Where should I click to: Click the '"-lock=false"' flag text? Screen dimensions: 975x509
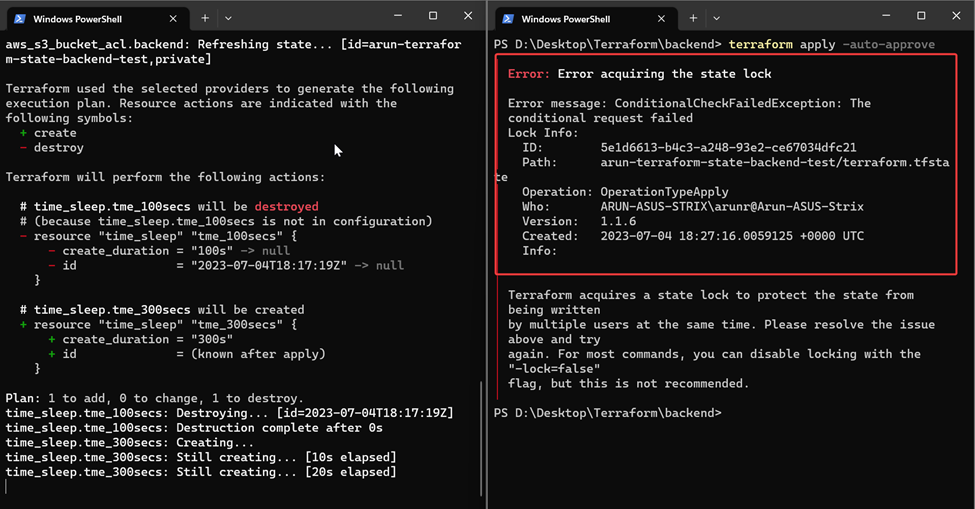tap(554, 369)
